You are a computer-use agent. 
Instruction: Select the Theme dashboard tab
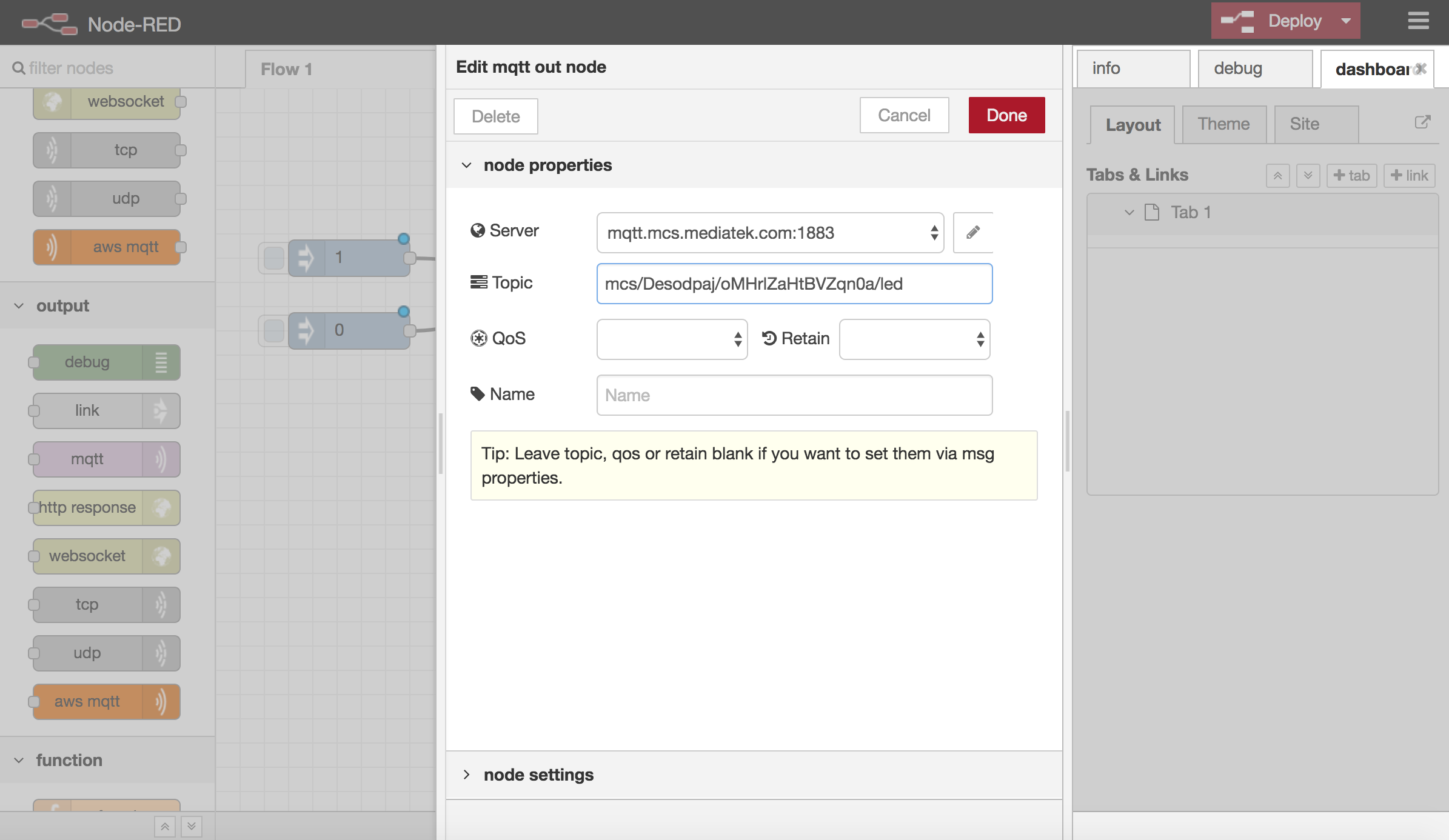1224,124
